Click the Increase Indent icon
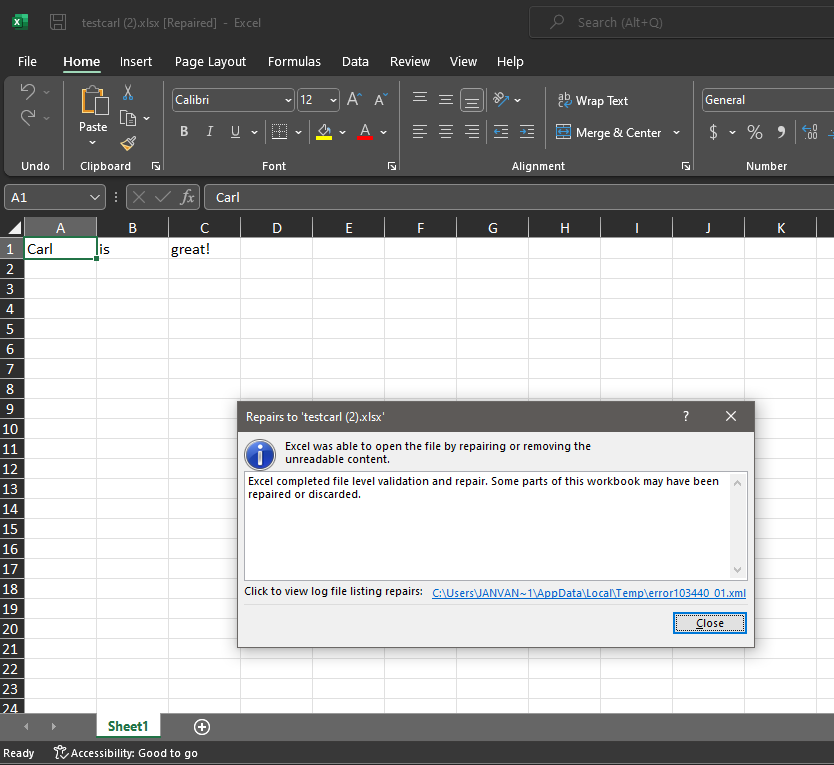This screenshot has width=834, height=765. tap(527, 131)
